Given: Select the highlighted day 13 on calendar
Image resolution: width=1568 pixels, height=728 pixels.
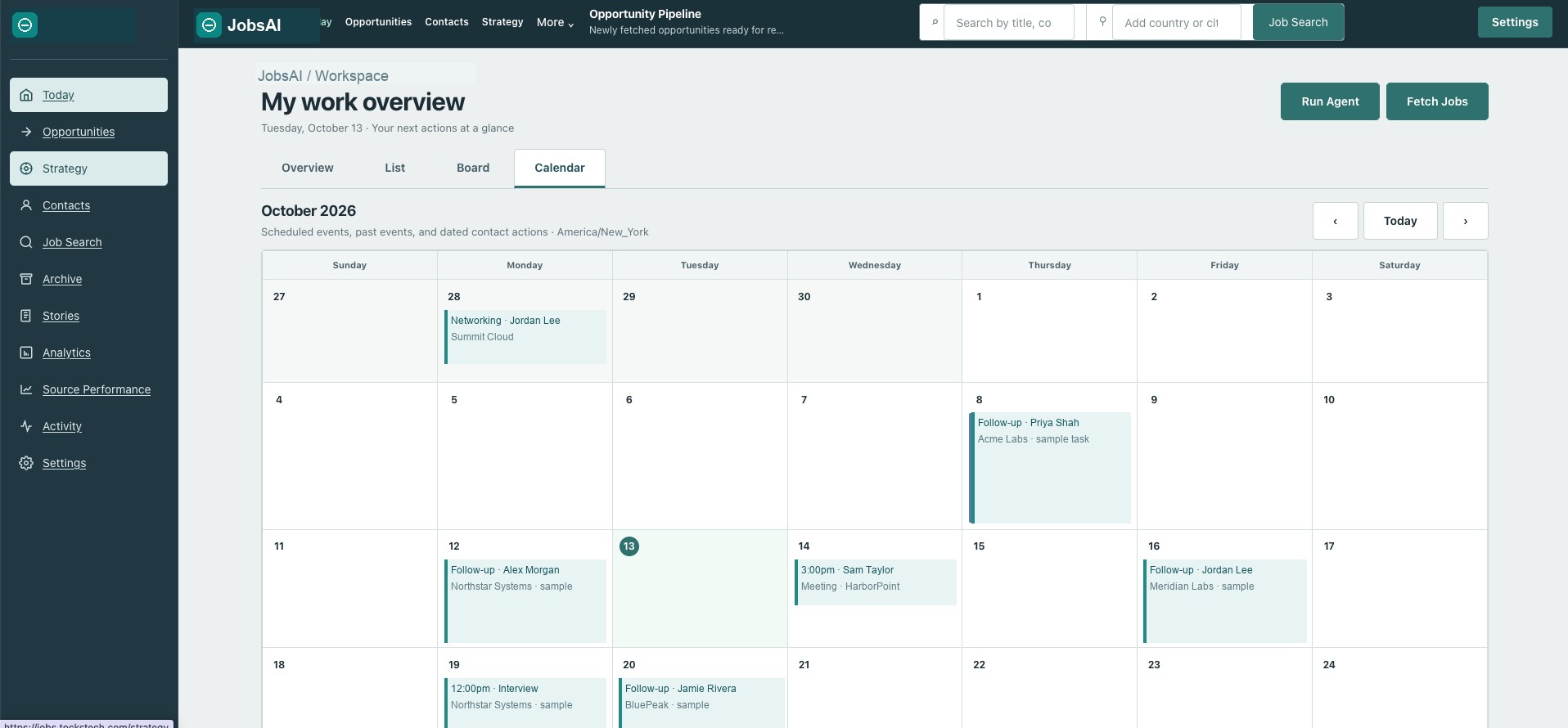Looking at the screenshot, I should coord(629,546).
